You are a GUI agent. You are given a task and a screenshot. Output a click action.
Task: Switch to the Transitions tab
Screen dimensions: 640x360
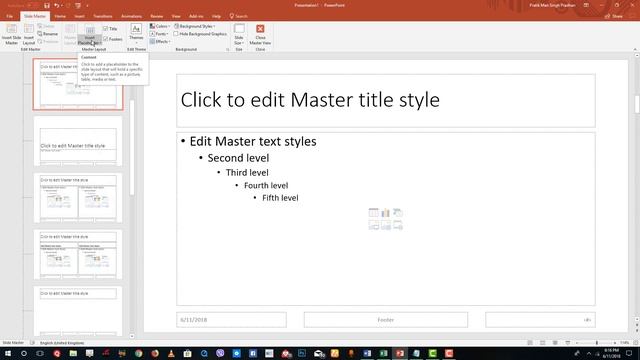103,16
